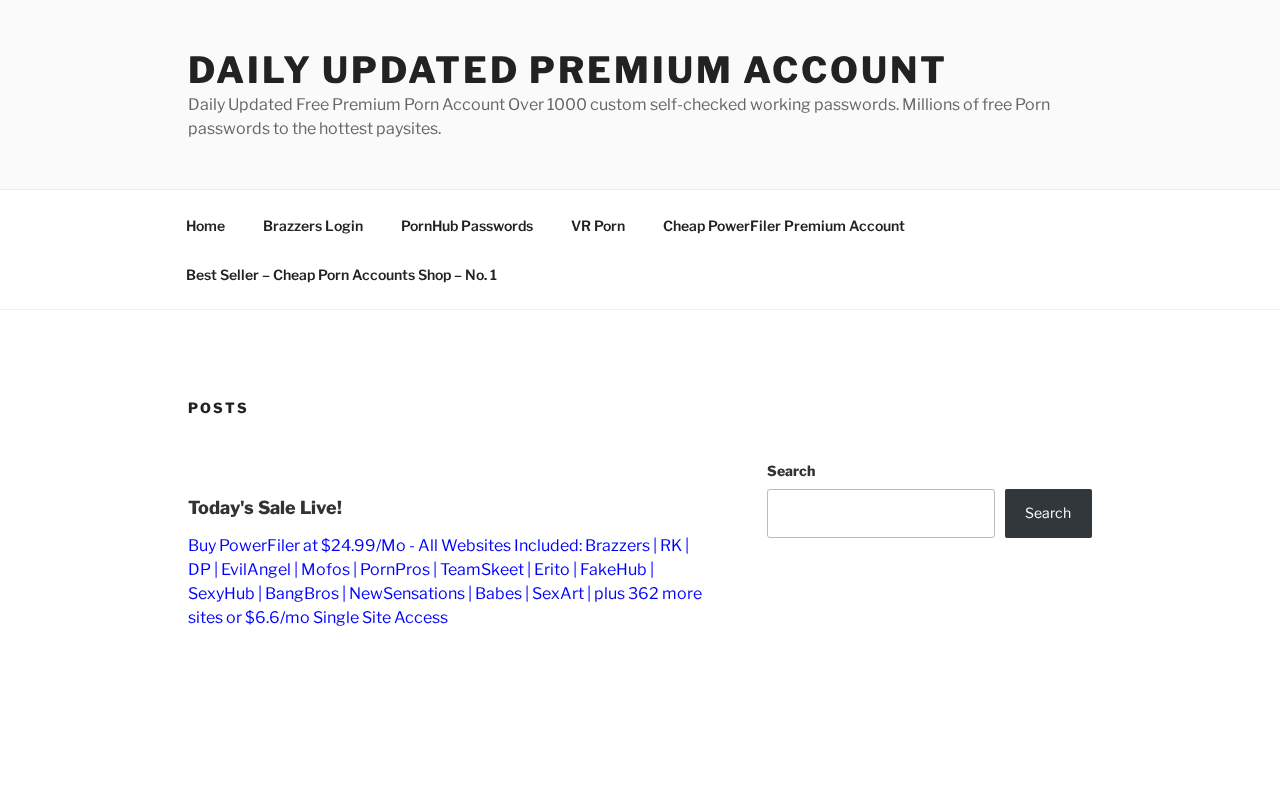
Task: Click the POSTS section heading
Action: (218, 408)
